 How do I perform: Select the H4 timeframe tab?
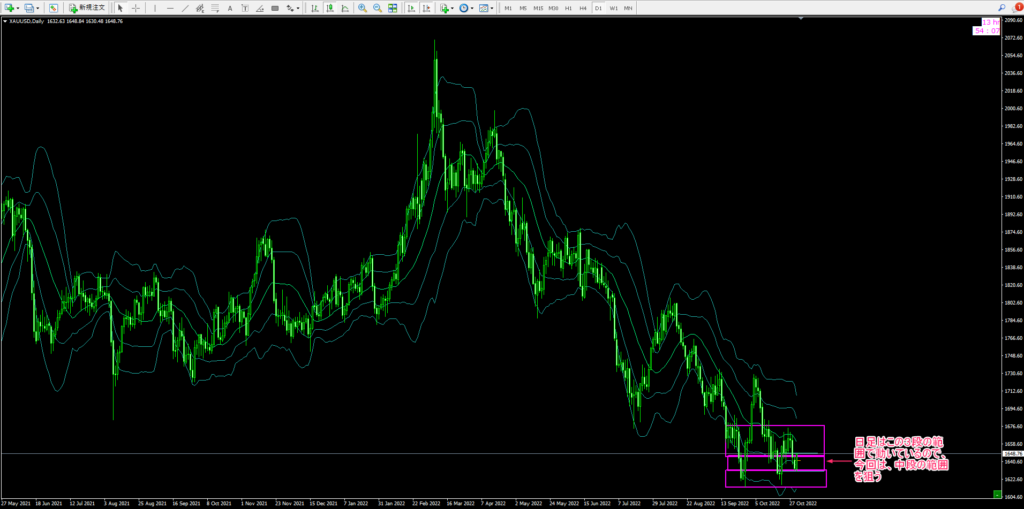583,8
